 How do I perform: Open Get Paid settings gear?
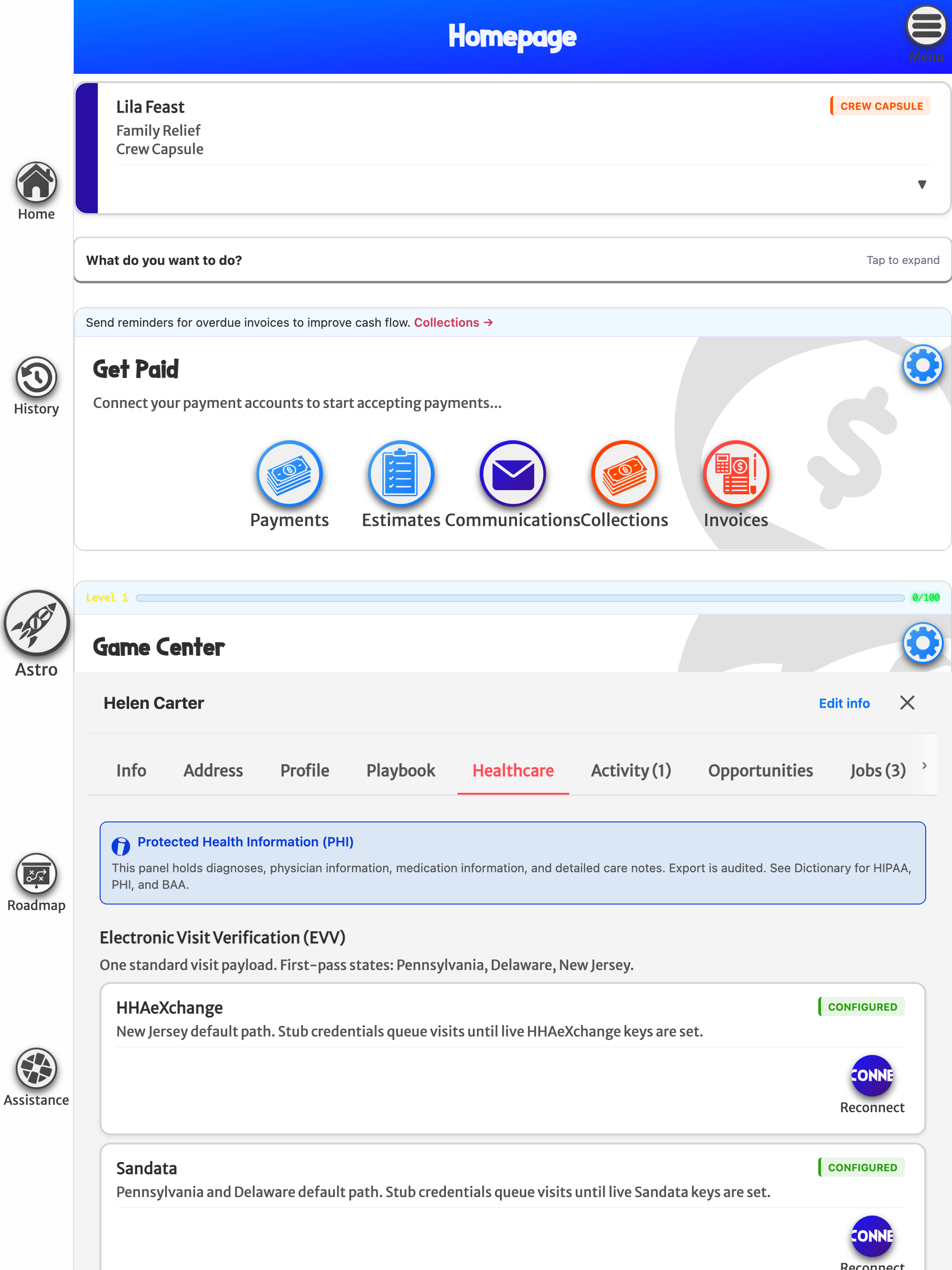click(922, 365)
